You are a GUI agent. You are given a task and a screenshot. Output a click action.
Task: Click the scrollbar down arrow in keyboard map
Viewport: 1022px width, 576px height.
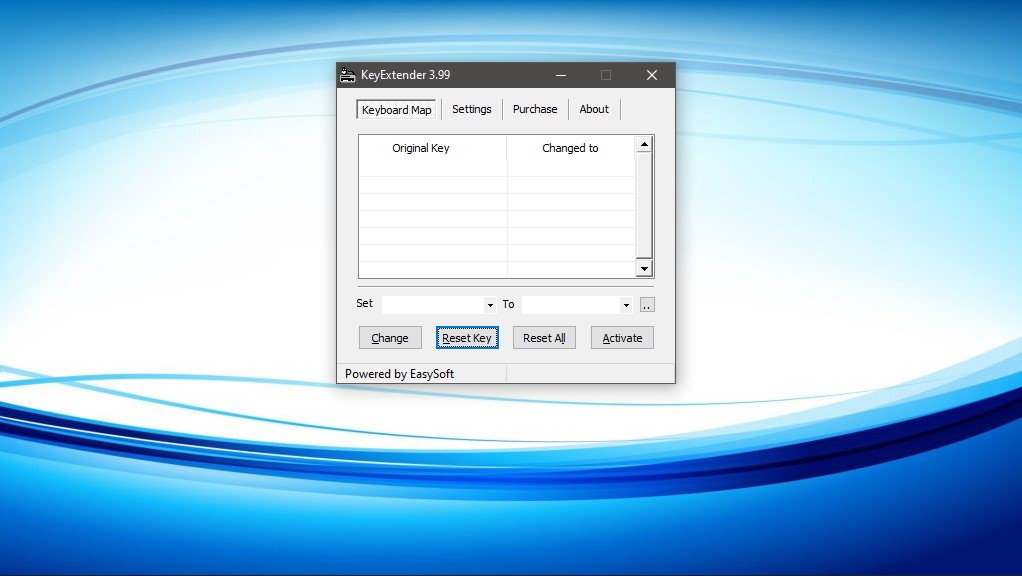[x=643, y=268]
